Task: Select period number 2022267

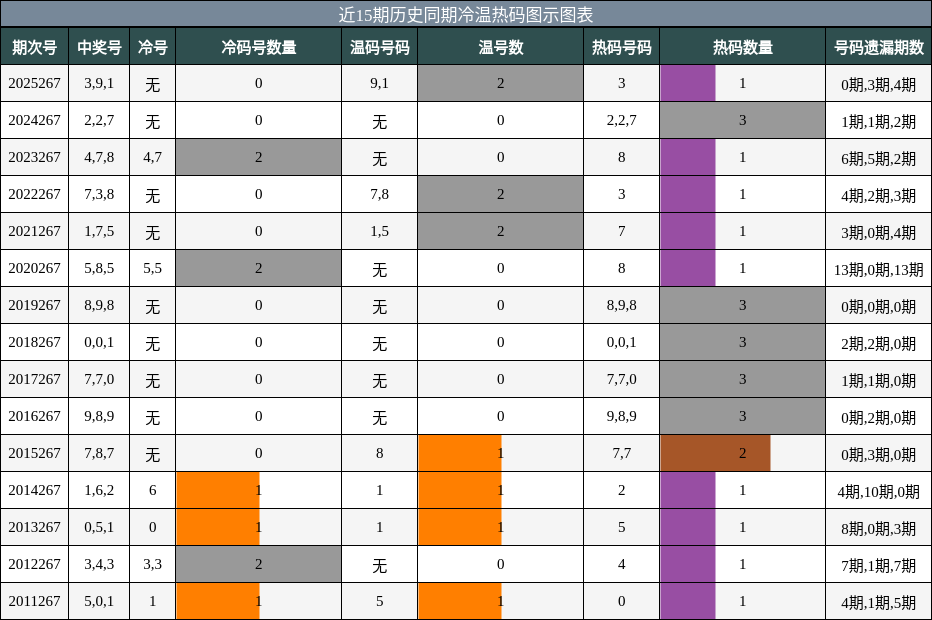Action: (x=34, y=194)
